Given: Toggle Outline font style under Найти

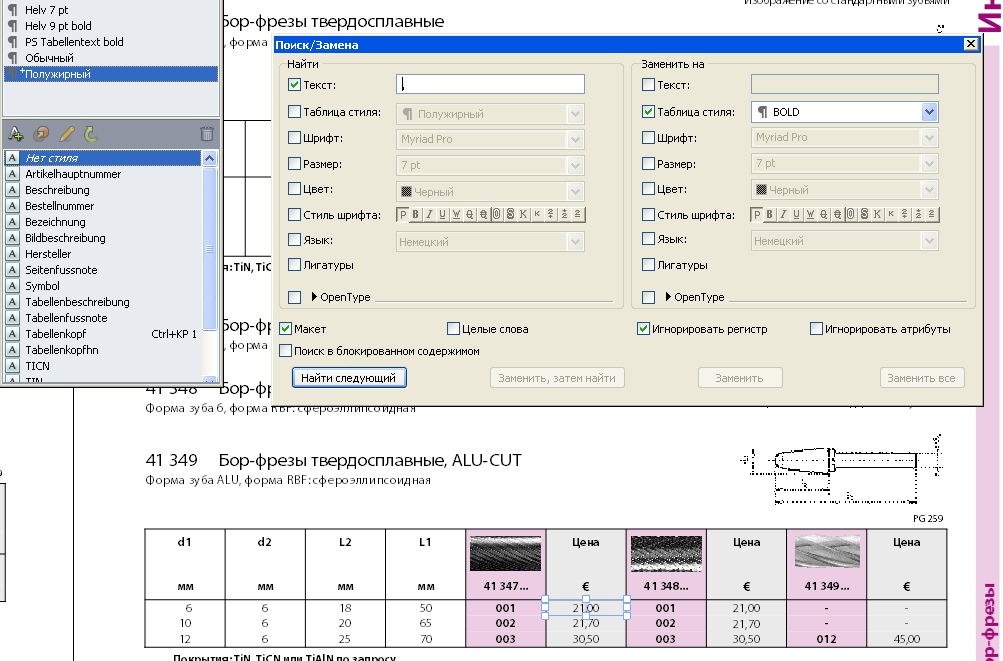Looking at the screenshot, I should [496, 215].
